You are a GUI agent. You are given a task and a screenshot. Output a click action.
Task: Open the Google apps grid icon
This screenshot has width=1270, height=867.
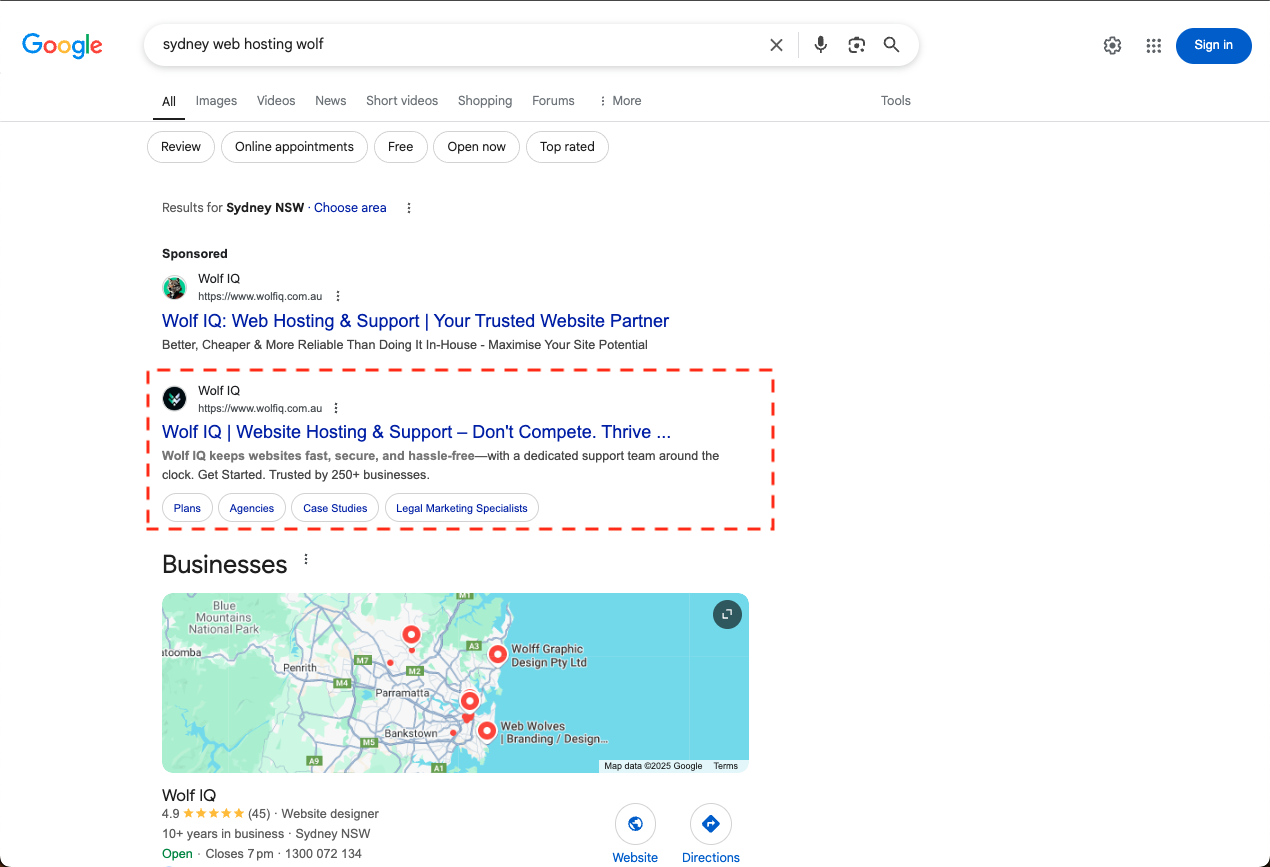1154,45
